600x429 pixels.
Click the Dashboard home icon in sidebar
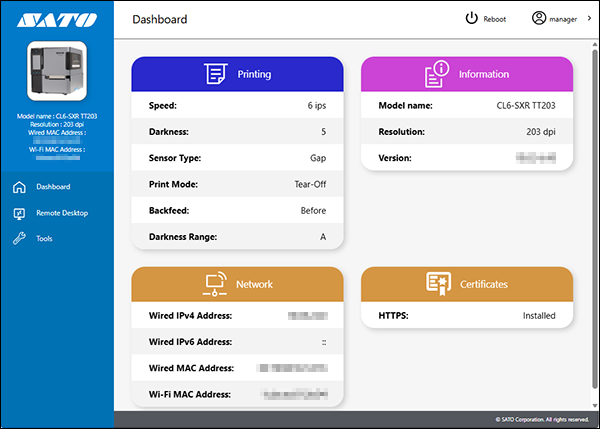point(18,187)
